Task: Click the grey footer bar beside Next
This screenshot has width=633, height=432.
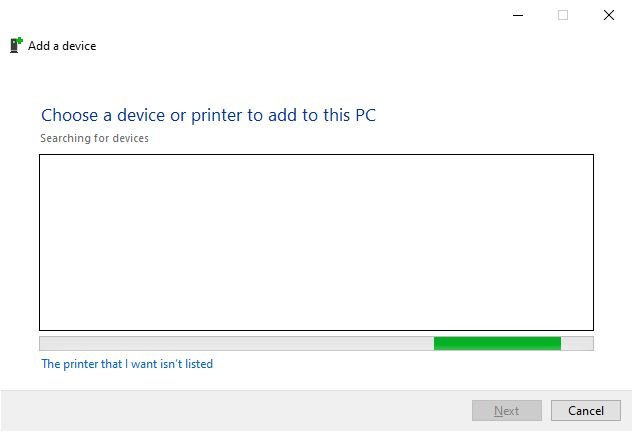Action: (236, 411)
